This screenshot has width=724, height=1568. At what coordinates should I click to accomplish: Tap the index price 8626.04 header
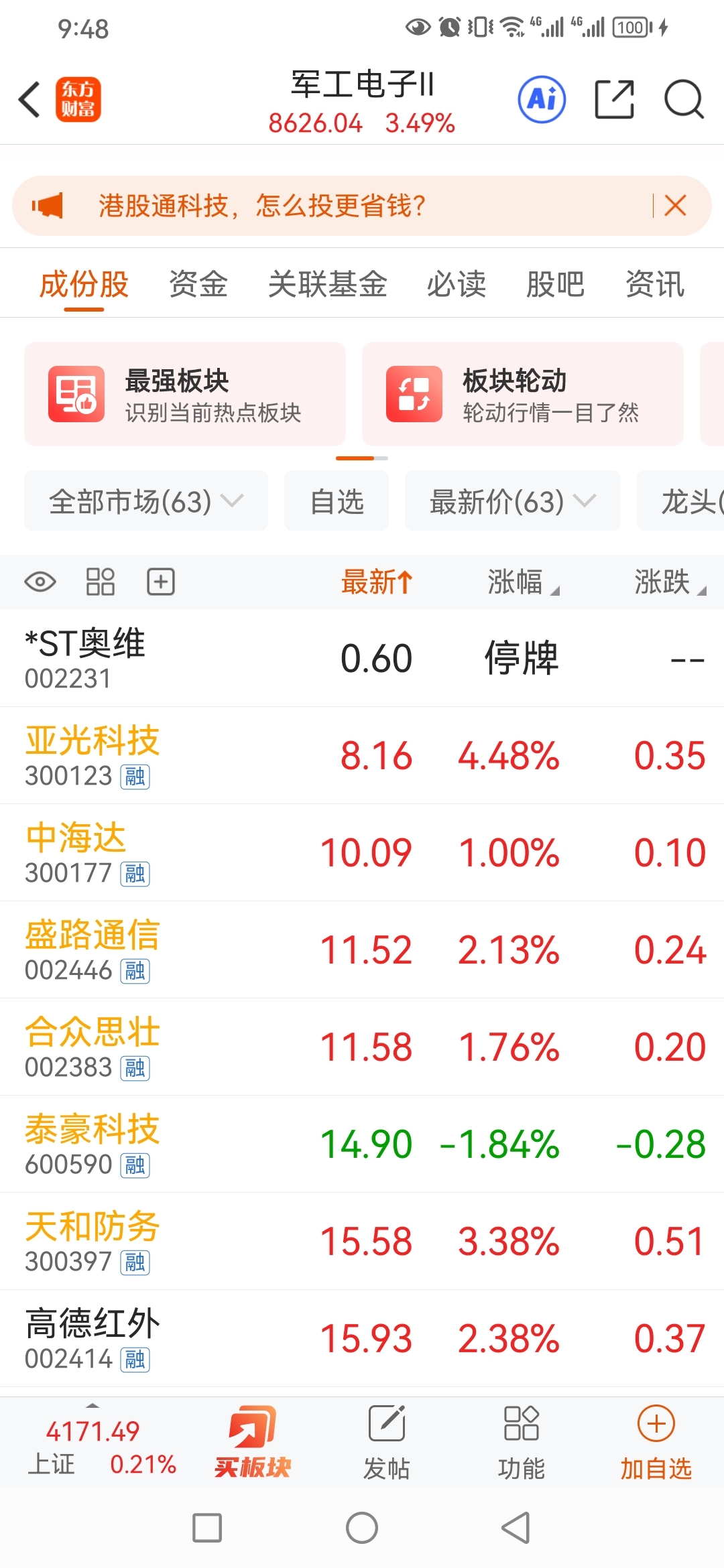pyautogui.click(x=315, y=123)
